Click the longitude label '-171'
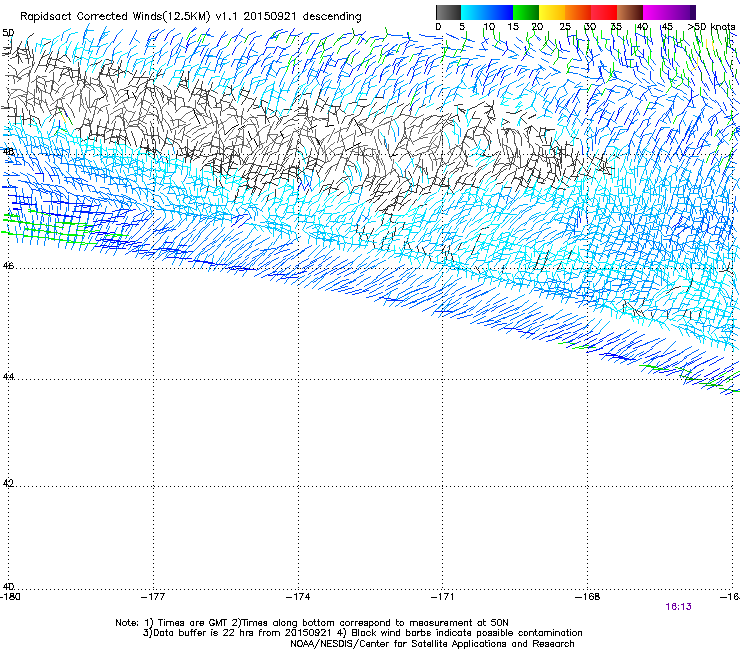Screen dimensions: 740x650 pos(443,597)
